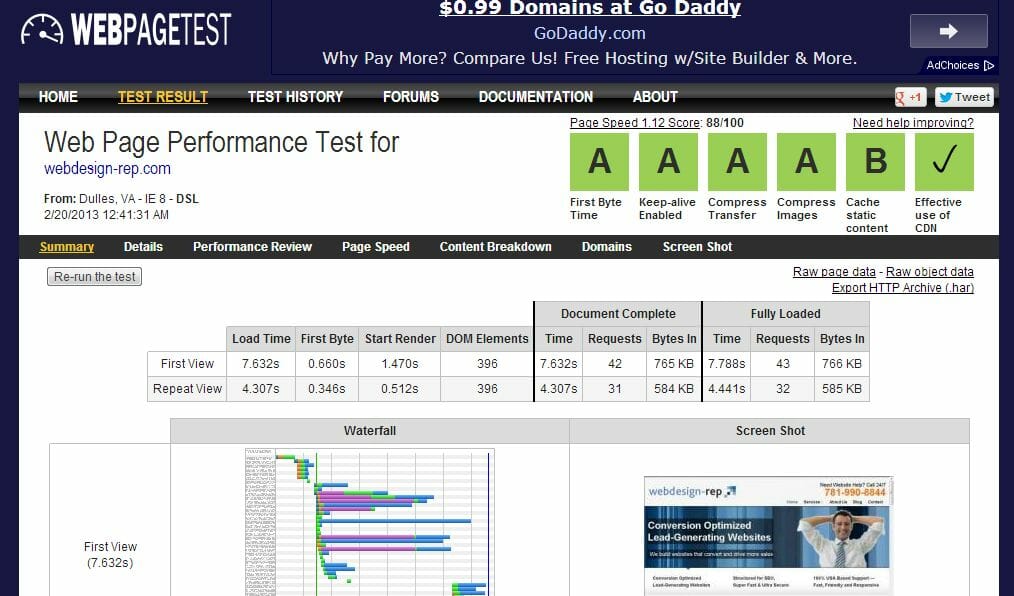This screenshot has height=596, width=1014.
Task: Click the Repeat View start render 0.512s cell
Action: click(400, 389)
